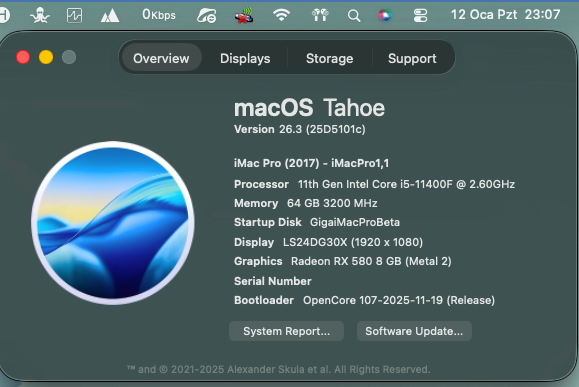The image size is (579, 387).
Task: Switch to the Displays tab
Action: [245, 58]
